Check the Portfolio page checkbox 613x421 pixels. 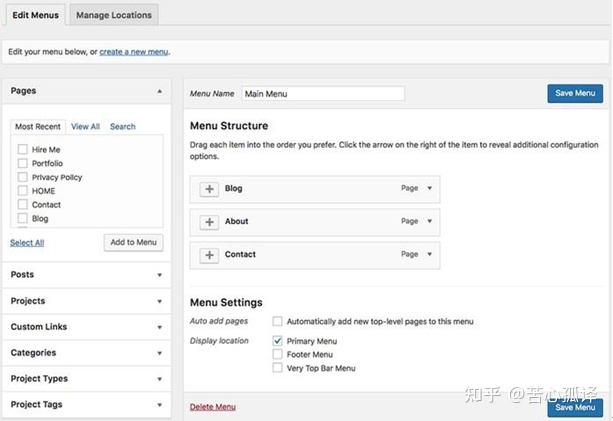point(22,163)
